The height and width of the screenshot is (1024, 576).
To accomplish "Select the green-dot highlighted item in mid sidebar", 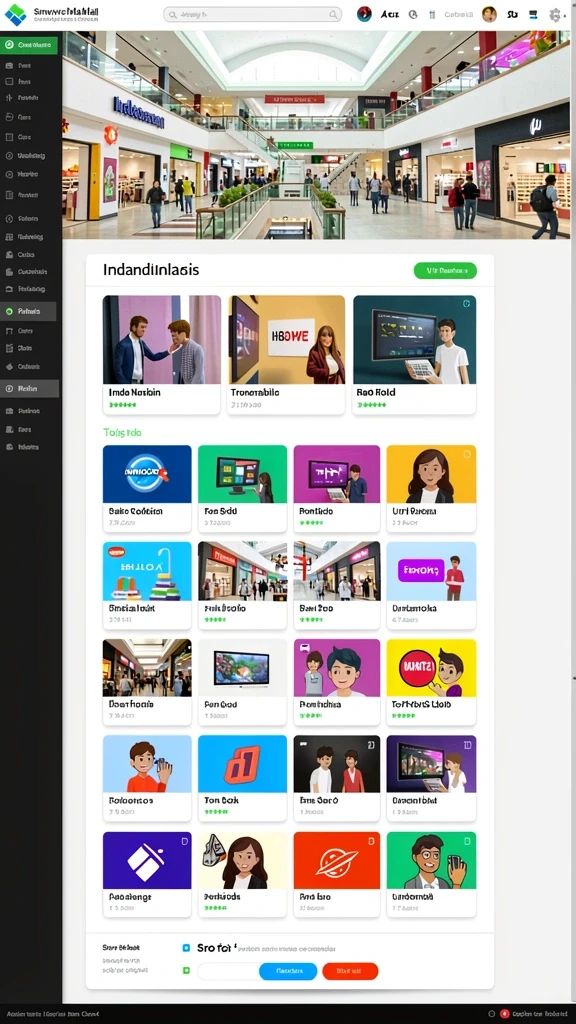I will [29, 312].
